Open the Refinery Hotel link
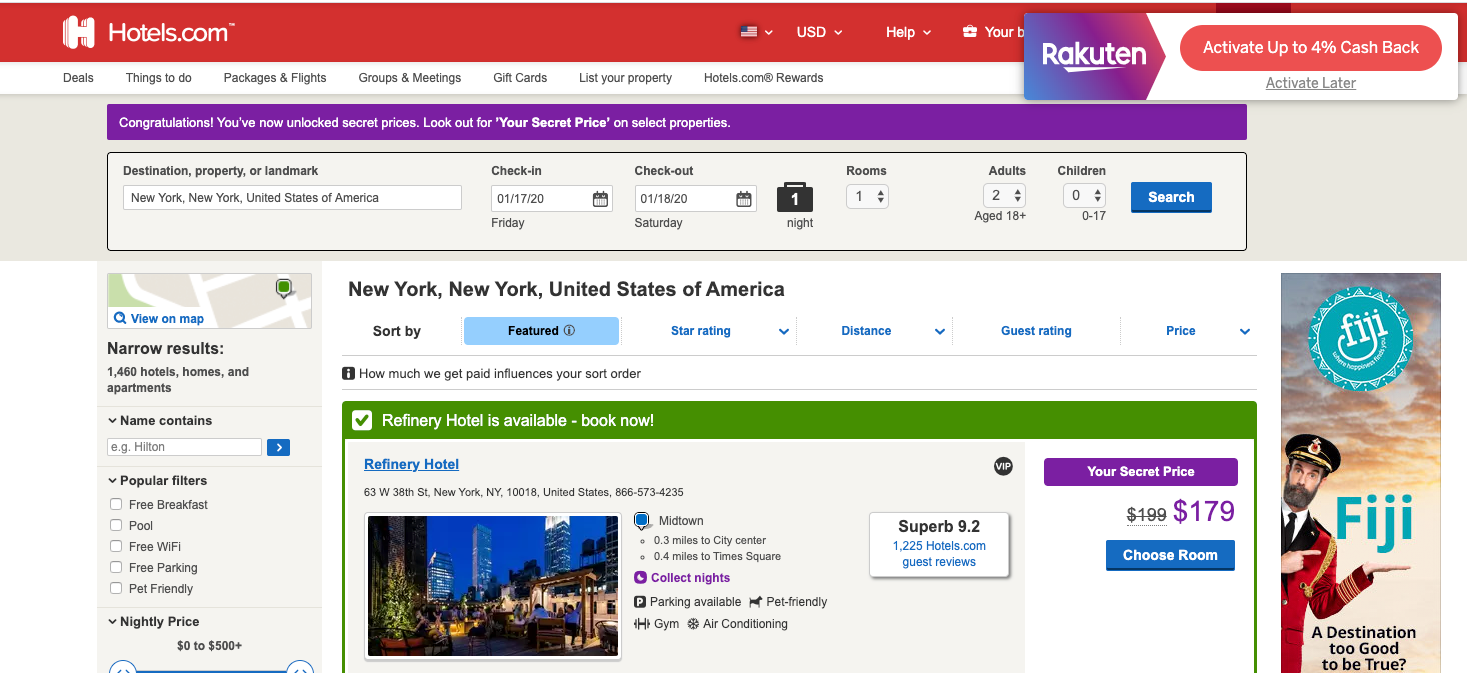Image resolution: width=1467 pixels, height=673 pixels. 411,464
